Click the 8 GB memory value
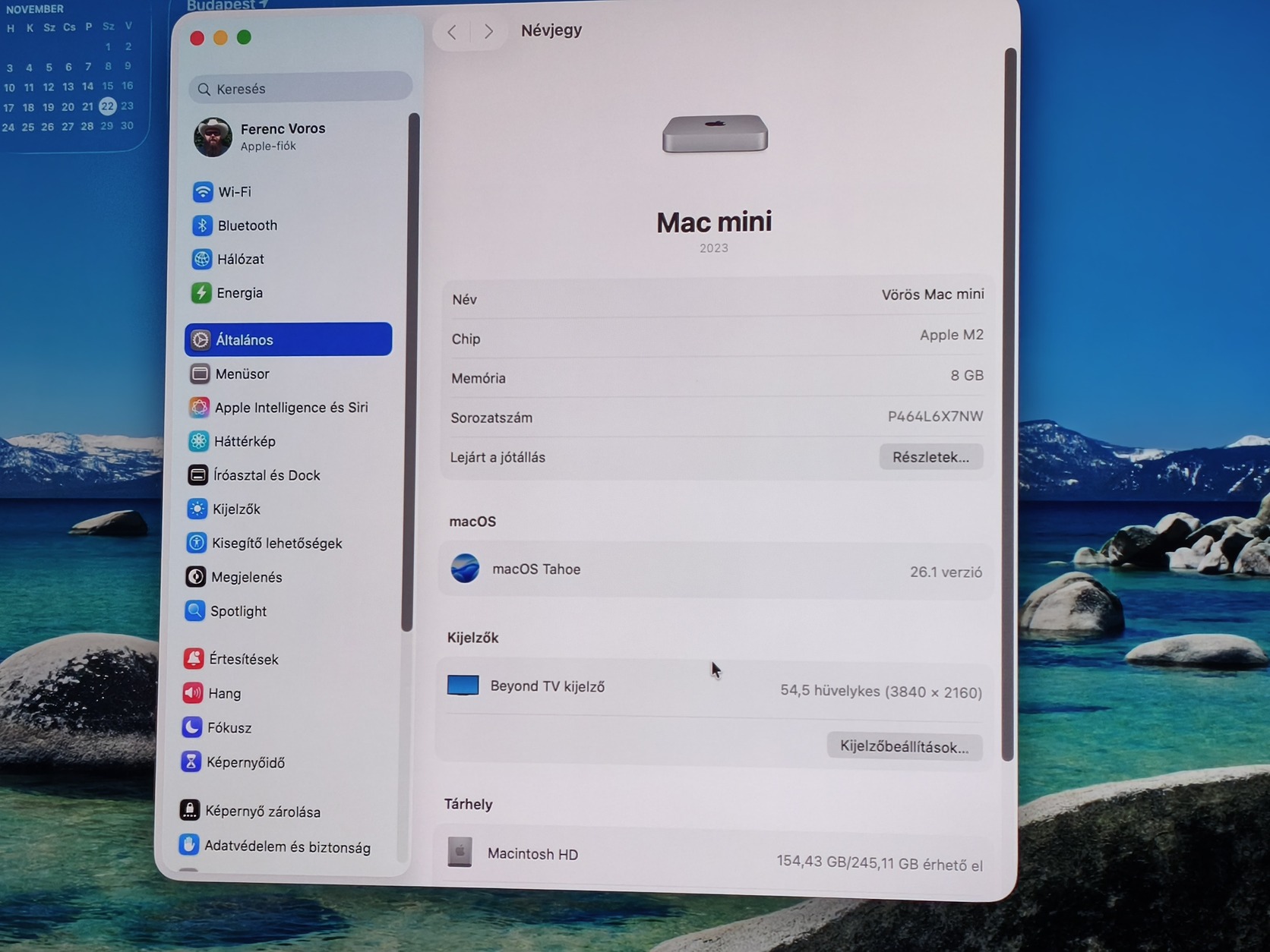 (x=967, y=376)
